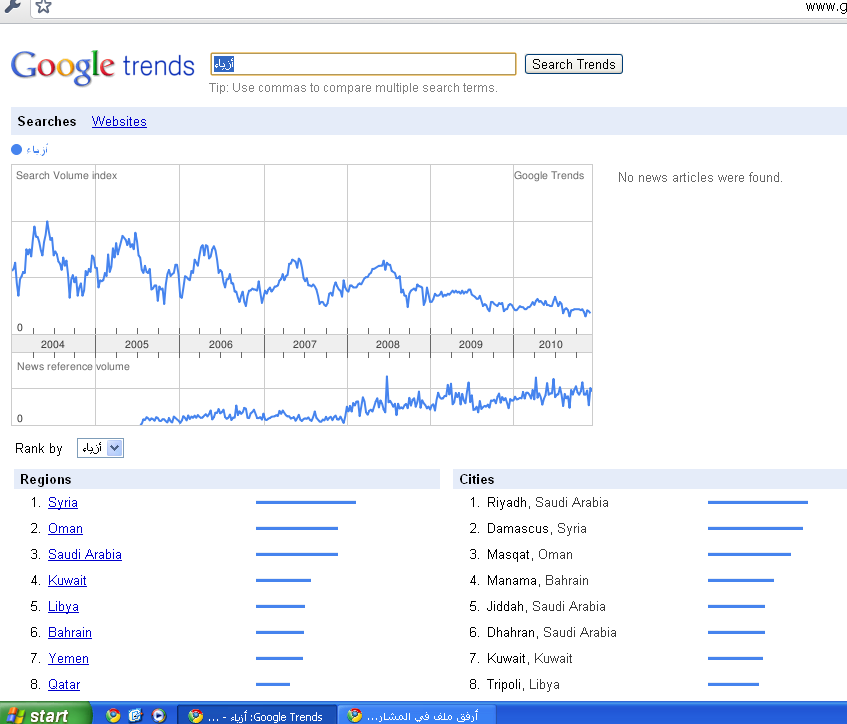Click the middle Quick Launch icon

coord(135,715)
